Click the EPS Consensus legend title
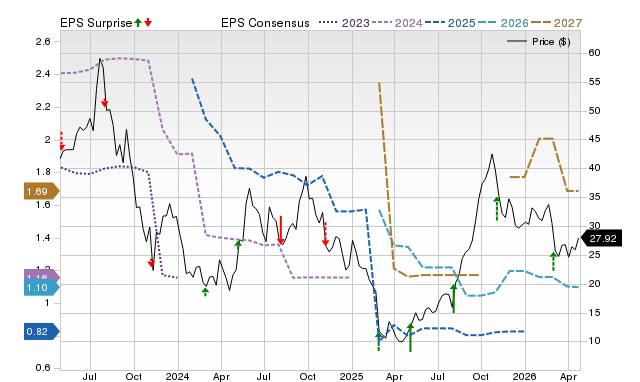The image size is (640, 382). point(265,23)
